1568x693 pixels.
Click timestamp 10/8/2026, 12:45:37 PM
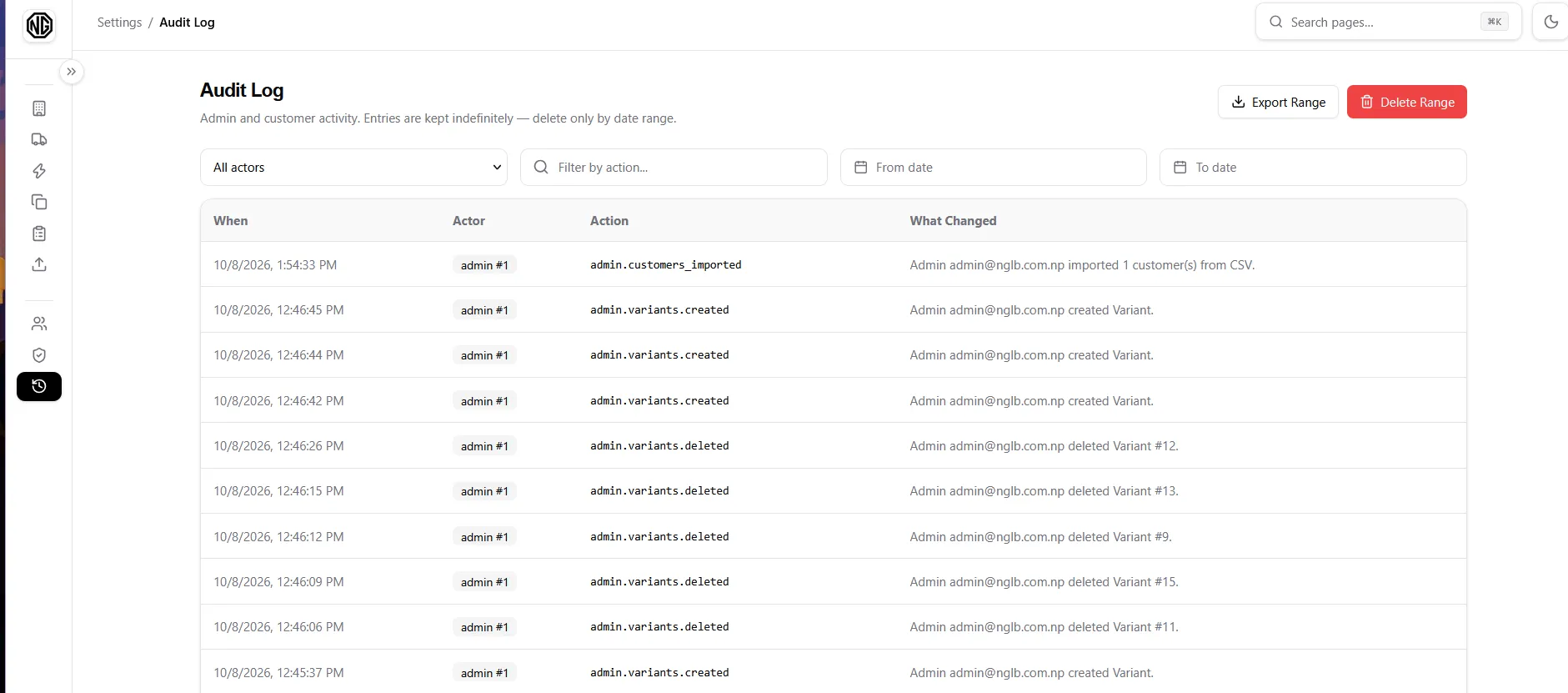click(x=278, y=672)
